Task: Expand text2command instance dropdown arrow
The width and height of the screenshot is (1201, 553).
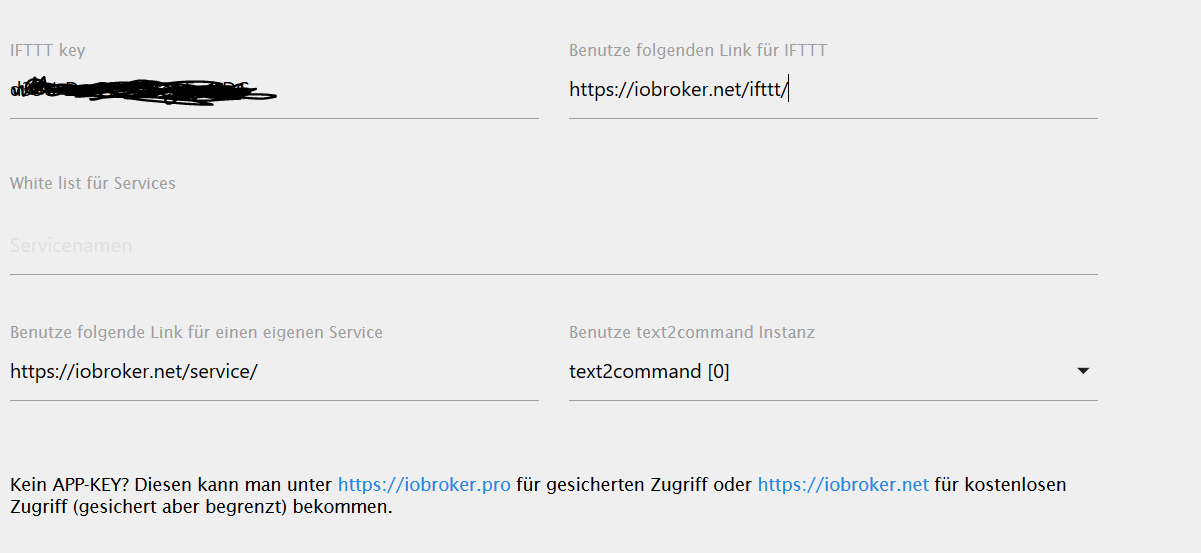Action: pos(1083,371)
